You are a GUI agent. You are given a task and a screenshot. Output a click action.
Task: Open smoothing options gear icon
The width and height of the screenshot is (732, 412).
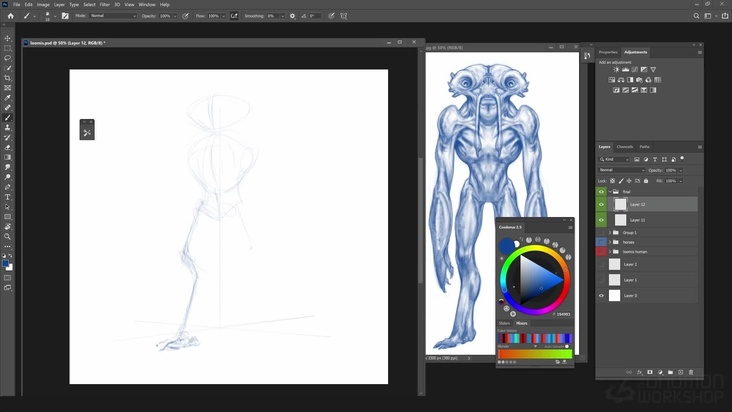(x=292, y=16)
